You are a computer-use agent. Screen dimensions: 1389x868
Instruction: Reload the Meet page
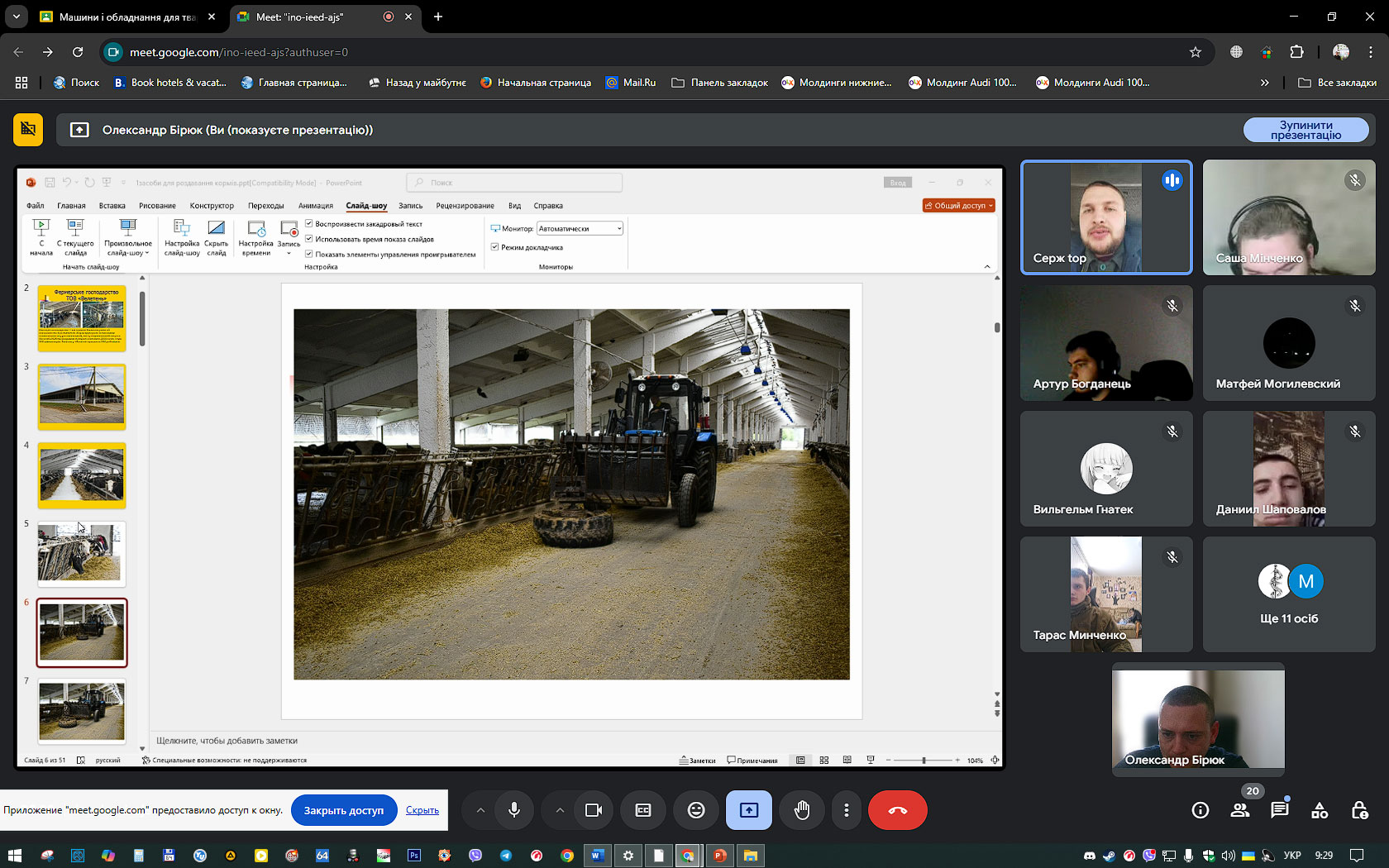[78, 52]
